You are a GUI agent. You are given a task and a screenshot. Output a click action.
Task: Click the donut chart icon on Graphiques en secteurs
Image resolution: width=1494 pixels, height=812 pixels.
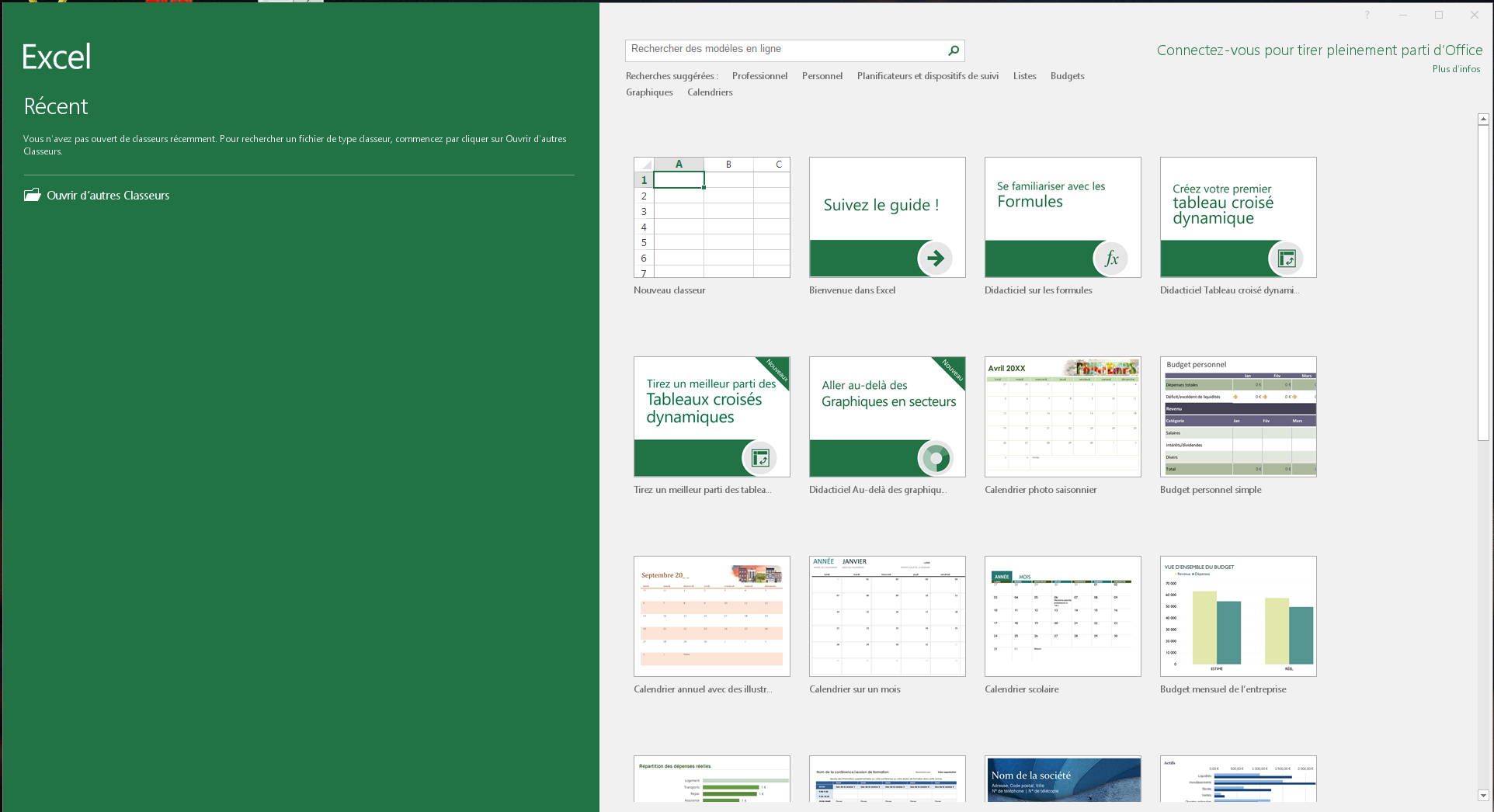point(935,458)
